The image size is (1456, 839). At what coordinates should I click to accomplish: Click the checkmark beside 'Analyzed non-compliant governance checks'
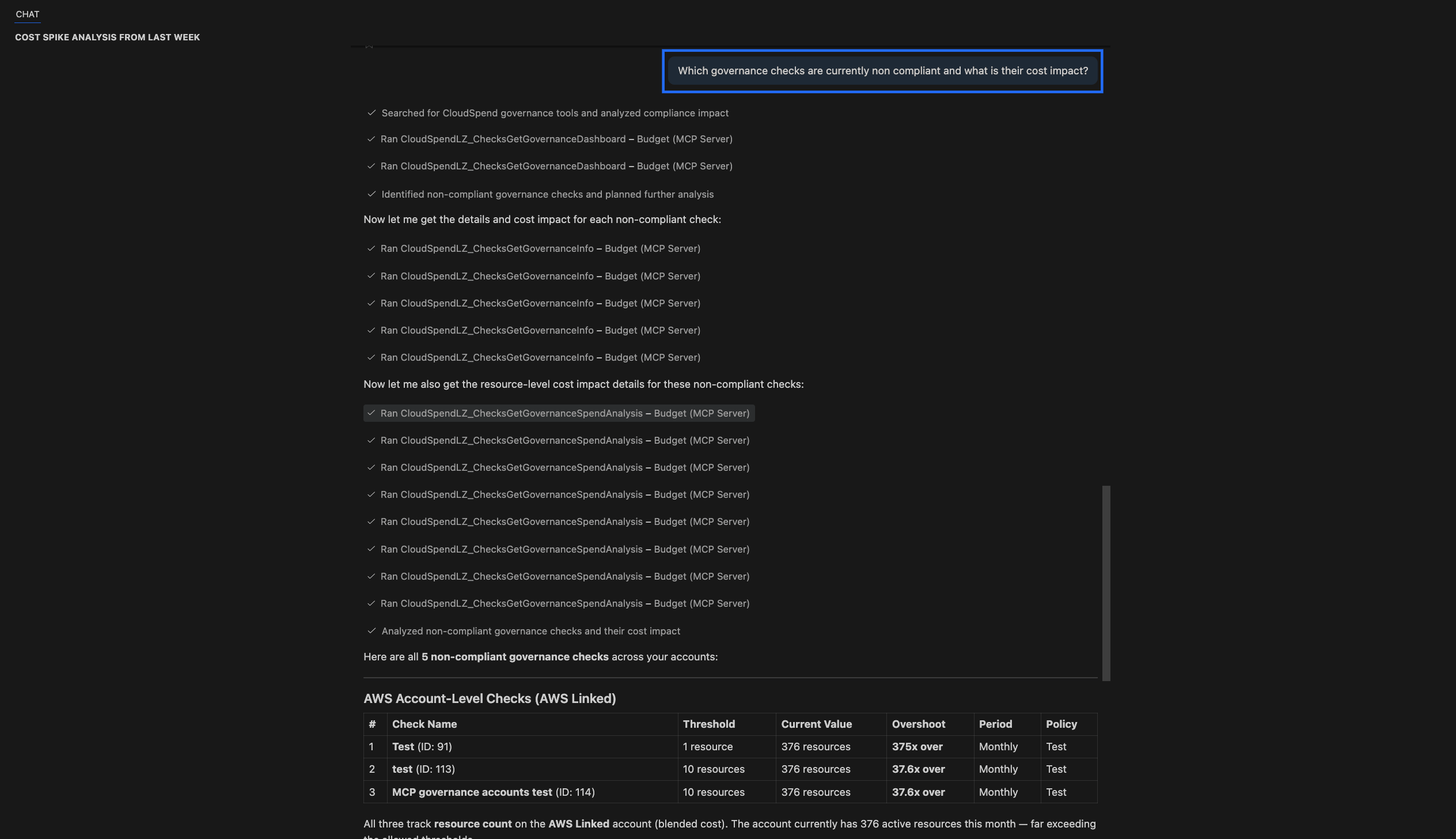(371, 631)
